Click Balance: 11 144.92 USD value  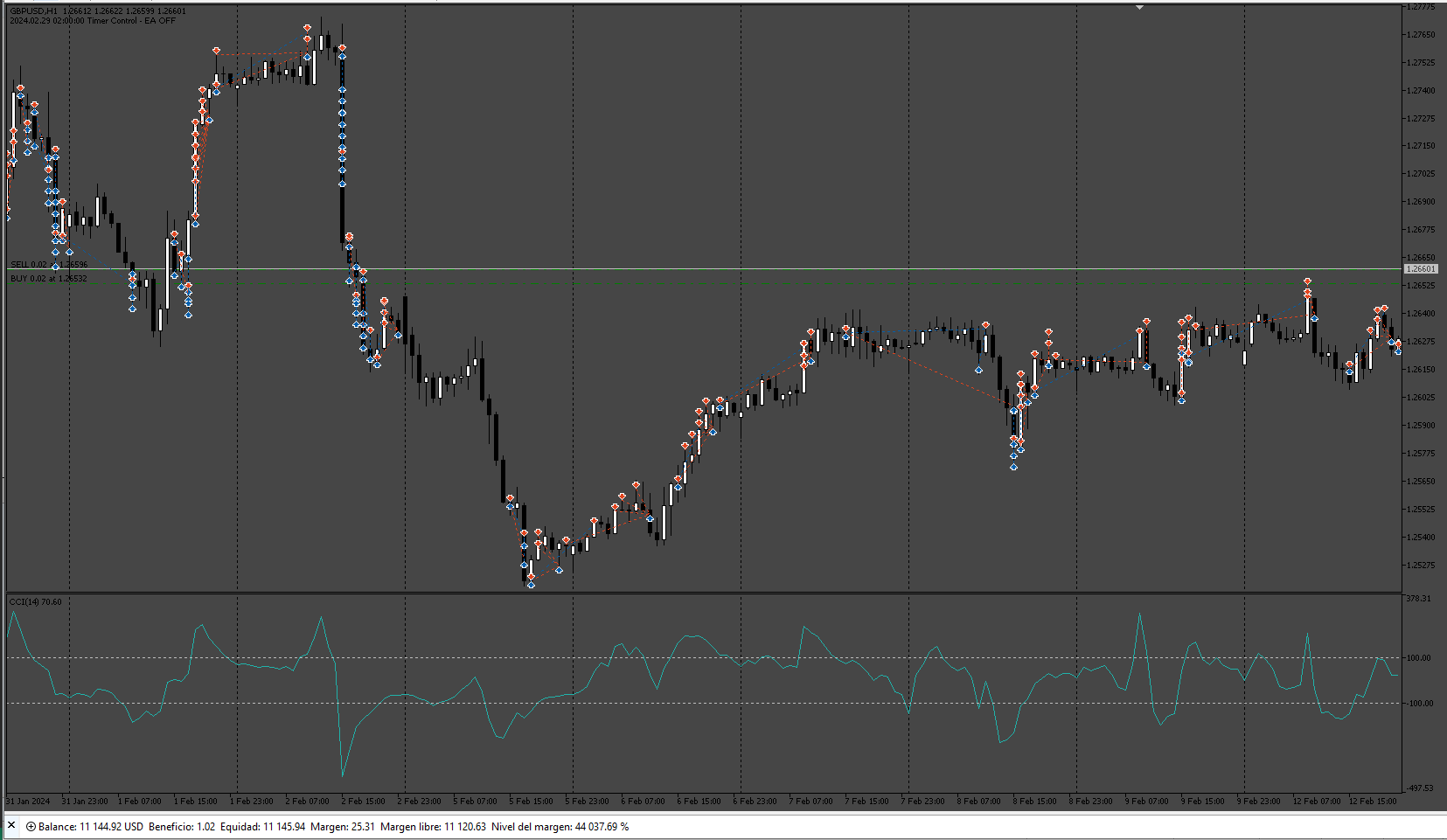[x=91, y=827]
